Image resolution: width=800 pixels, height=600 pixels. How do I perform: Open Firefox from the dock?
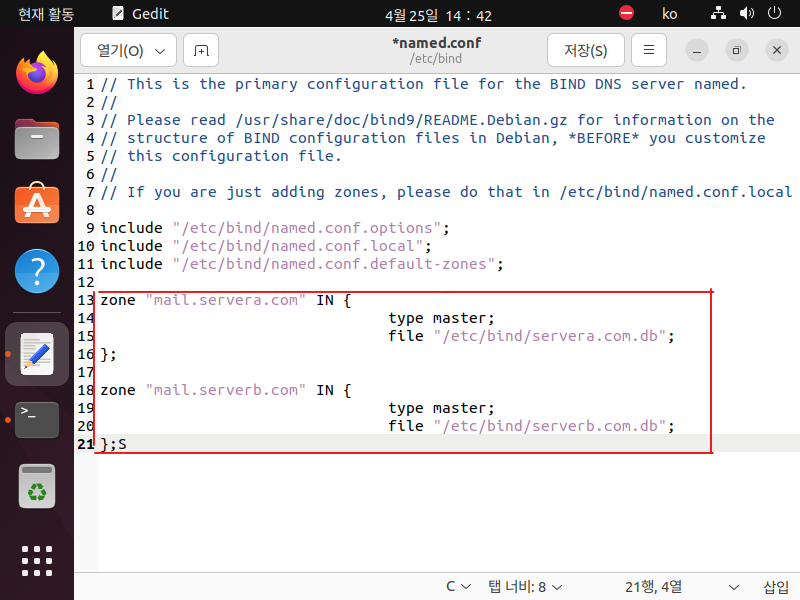click(37, 73)
